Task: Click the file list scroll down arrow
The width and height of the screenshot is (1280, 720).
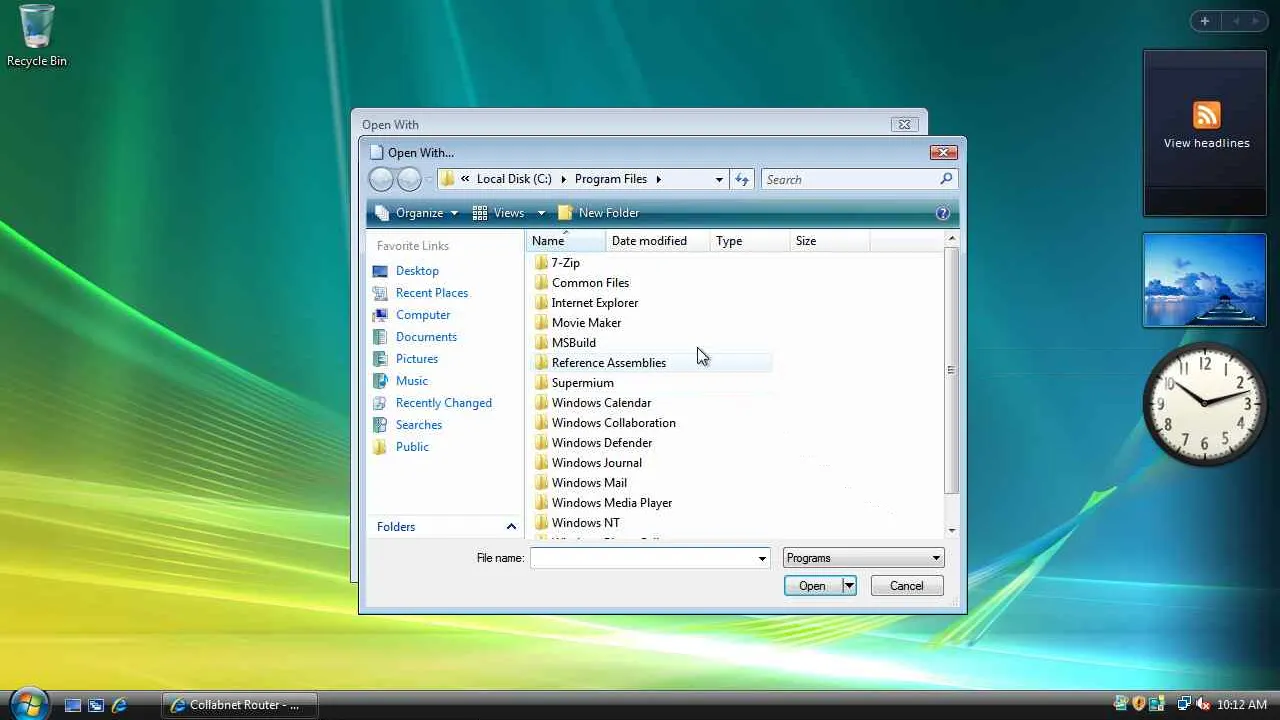Action: (x=952, y=531)
